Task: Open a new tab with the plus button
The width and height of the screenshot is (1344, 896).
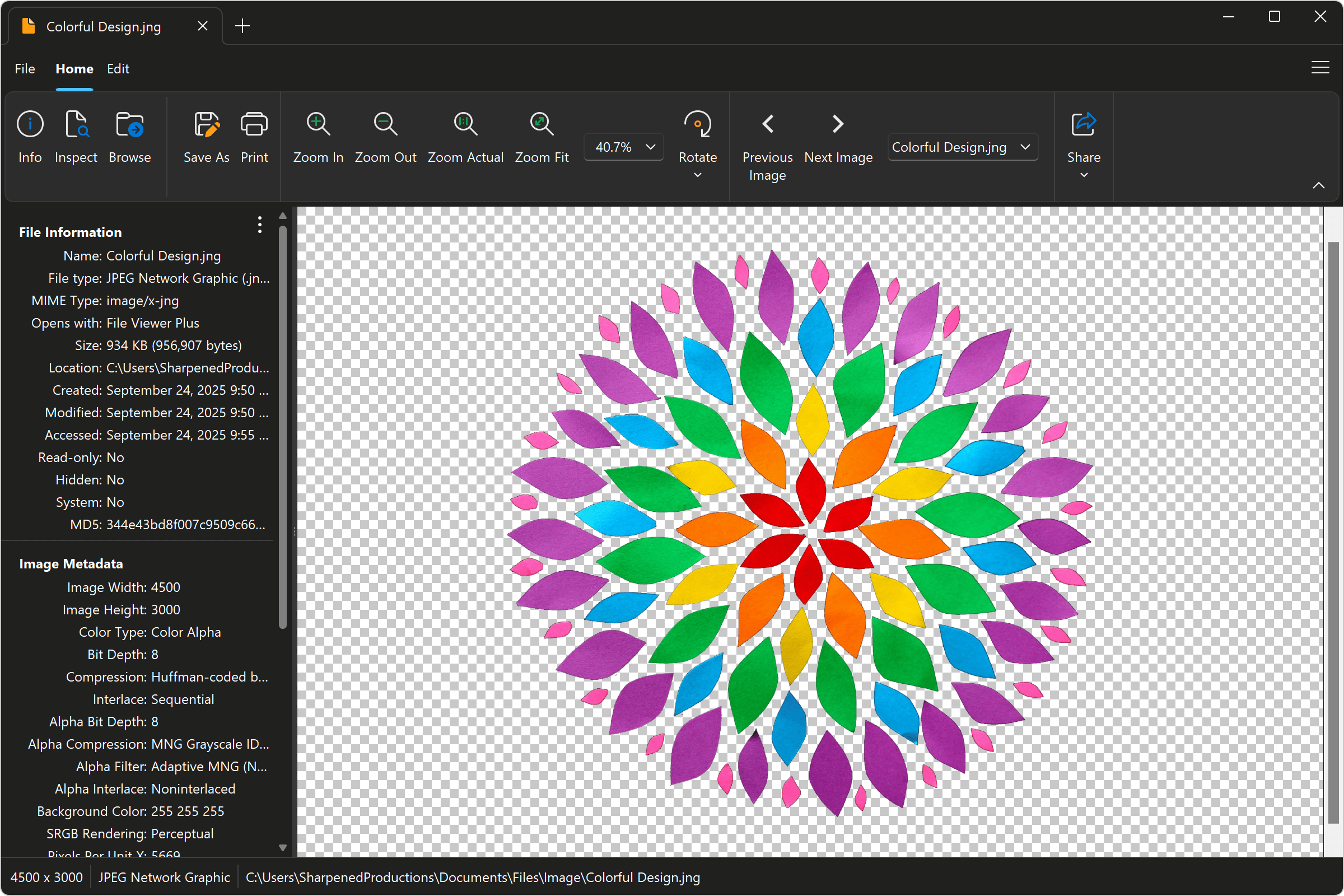Action: pos(242,25)
